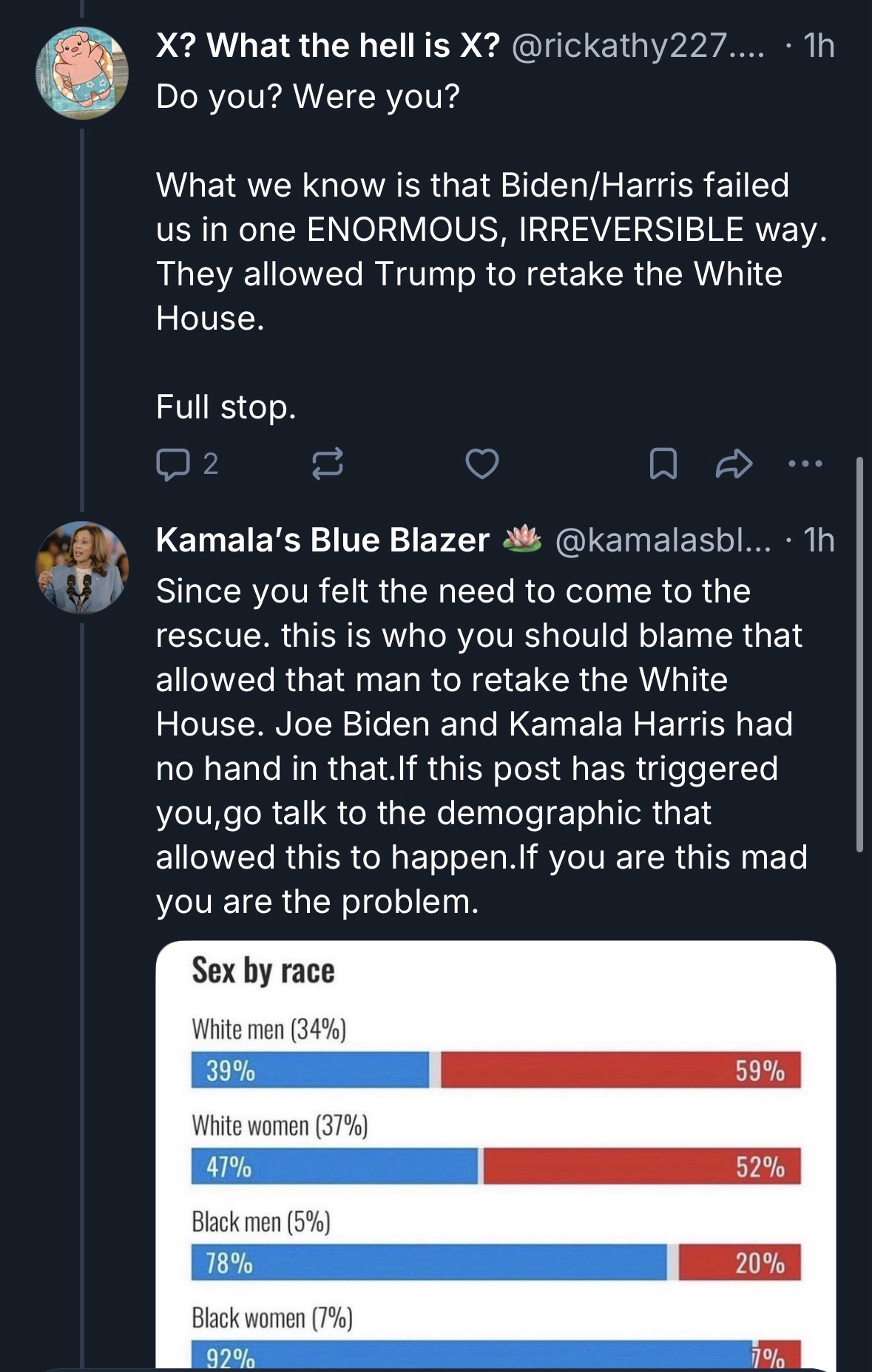Click the @rickathy227 handle
Screen dimensions: 872x1372
point(635,46)
